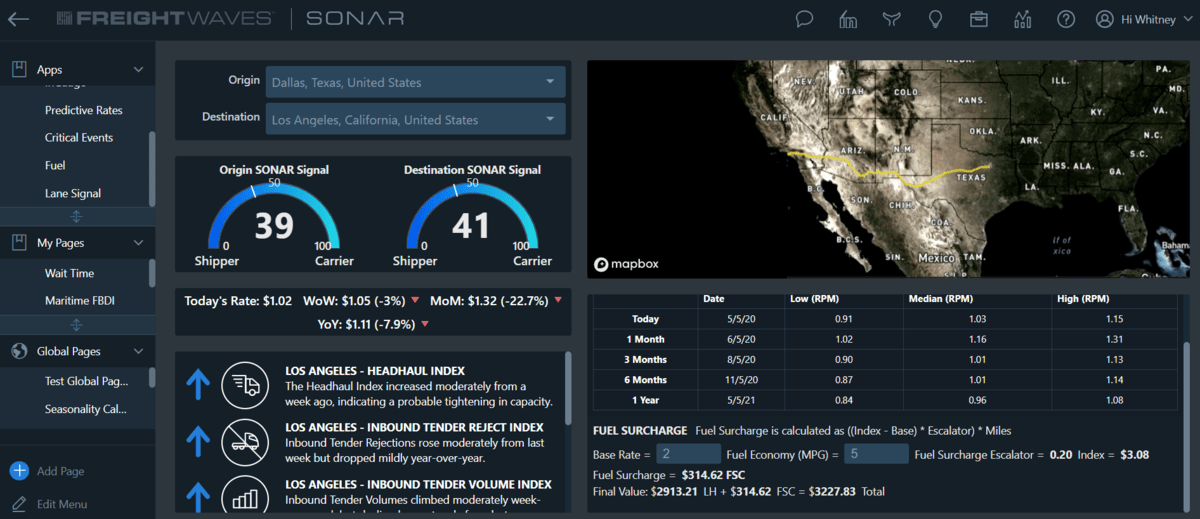Click the Median (RPM) column header

[939, 299]
